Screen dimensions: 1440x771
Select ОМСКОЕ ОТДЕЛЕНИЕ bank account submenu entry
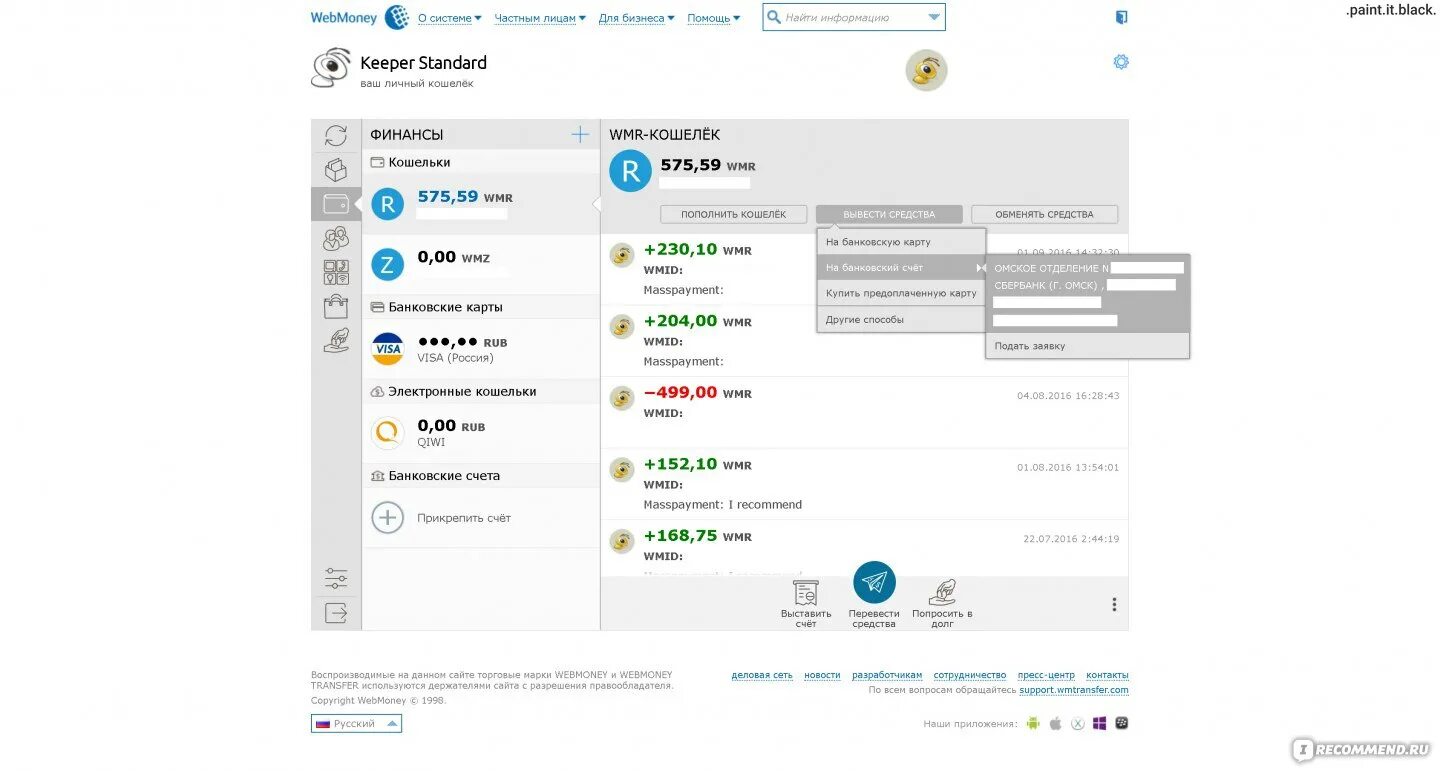point(1088,294)
